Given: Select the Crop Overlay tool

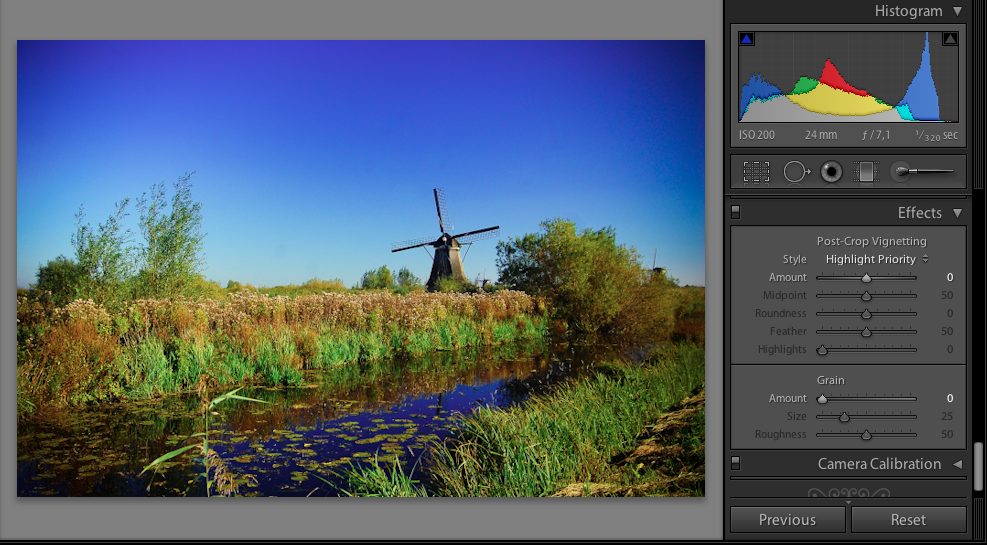Looking at the screenshot, I should click(x=756, y=171).
